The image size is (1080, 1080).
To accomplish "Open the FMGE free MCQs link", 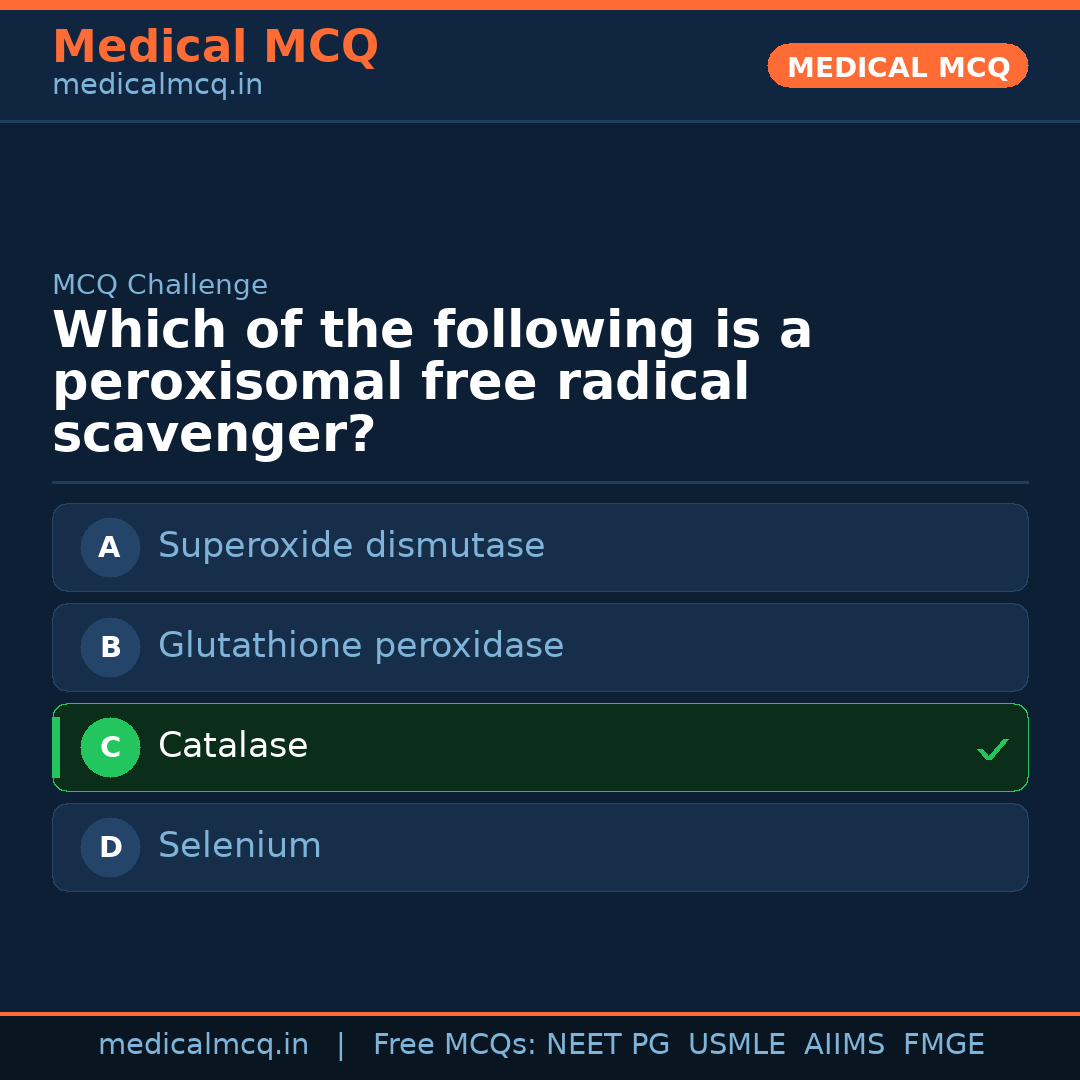I will (x=943, y=1044).
